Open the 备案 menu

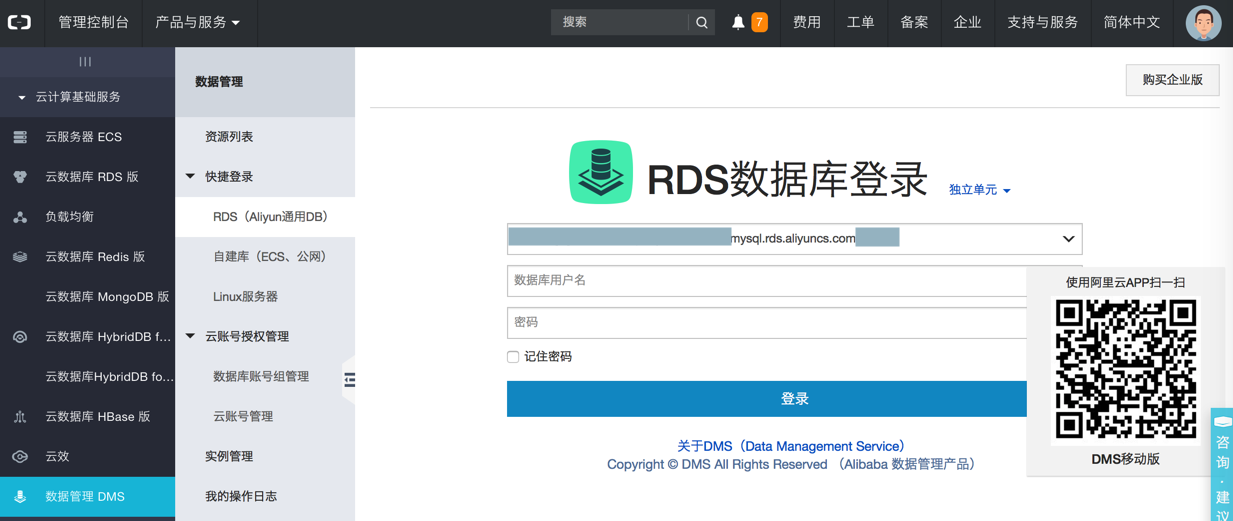click(914, 22)
